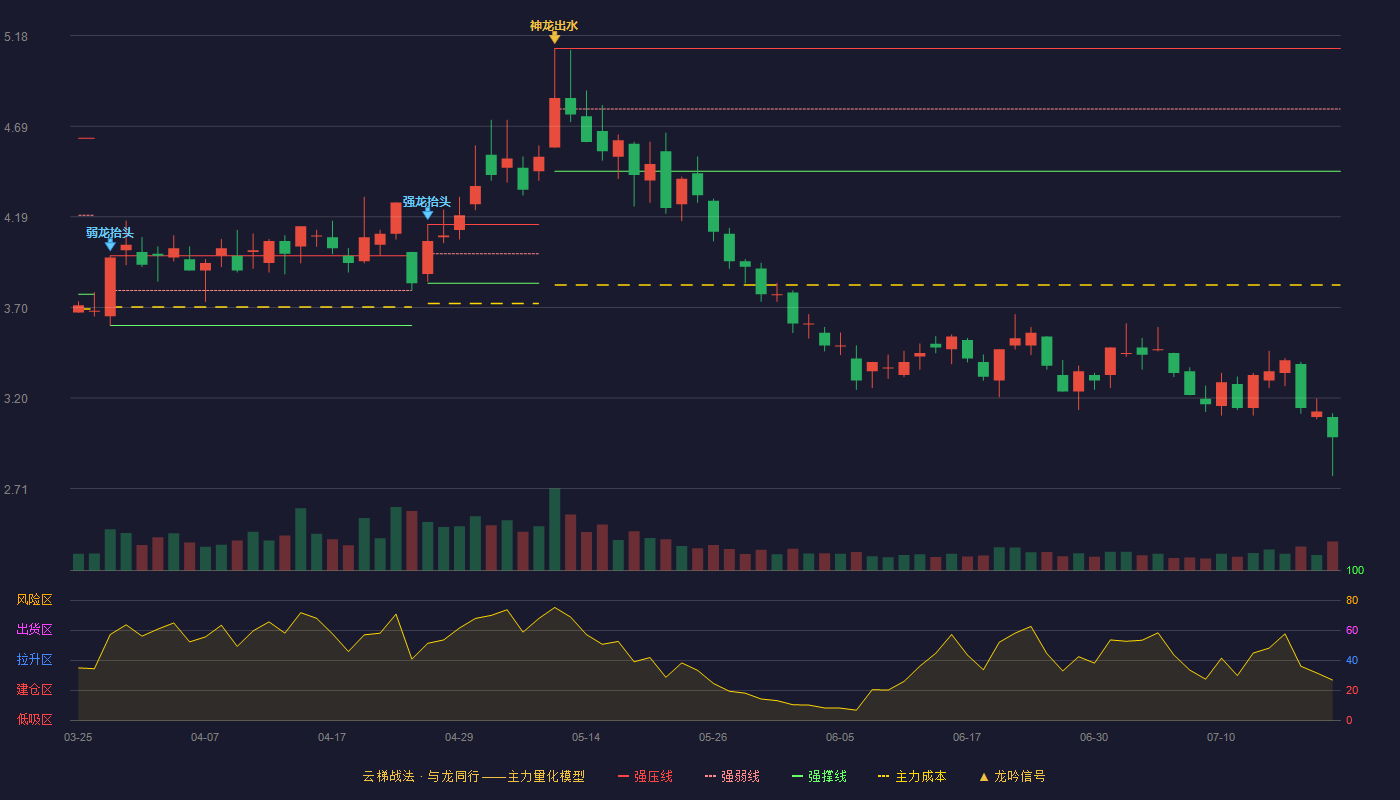
Task: Click the 06-17 date label
Action: (967, 737)
